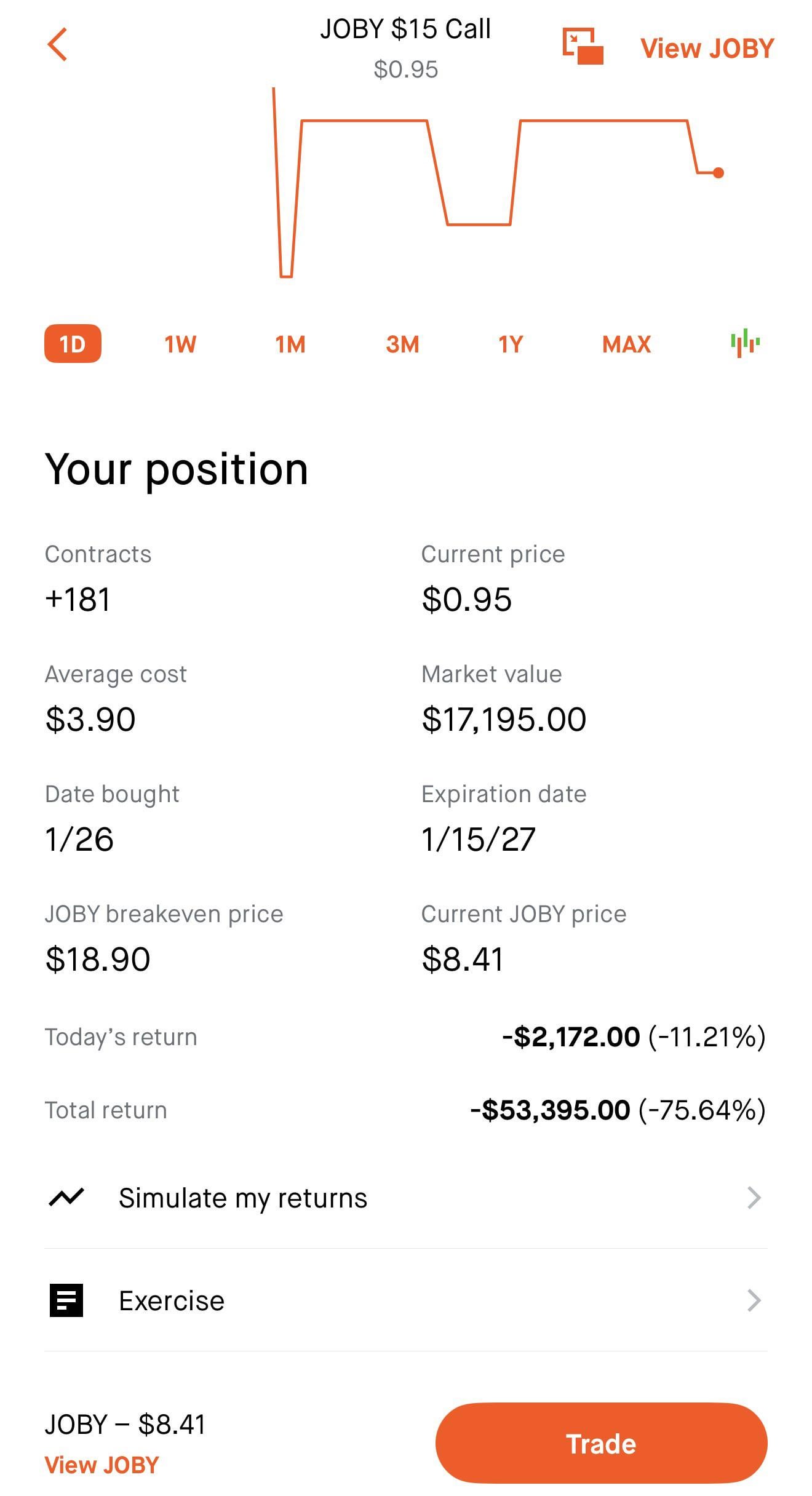Switch chart to 1M range
Image resolution: width=812 pixels, height=1496 pixels.
click(x=290, y=344)
